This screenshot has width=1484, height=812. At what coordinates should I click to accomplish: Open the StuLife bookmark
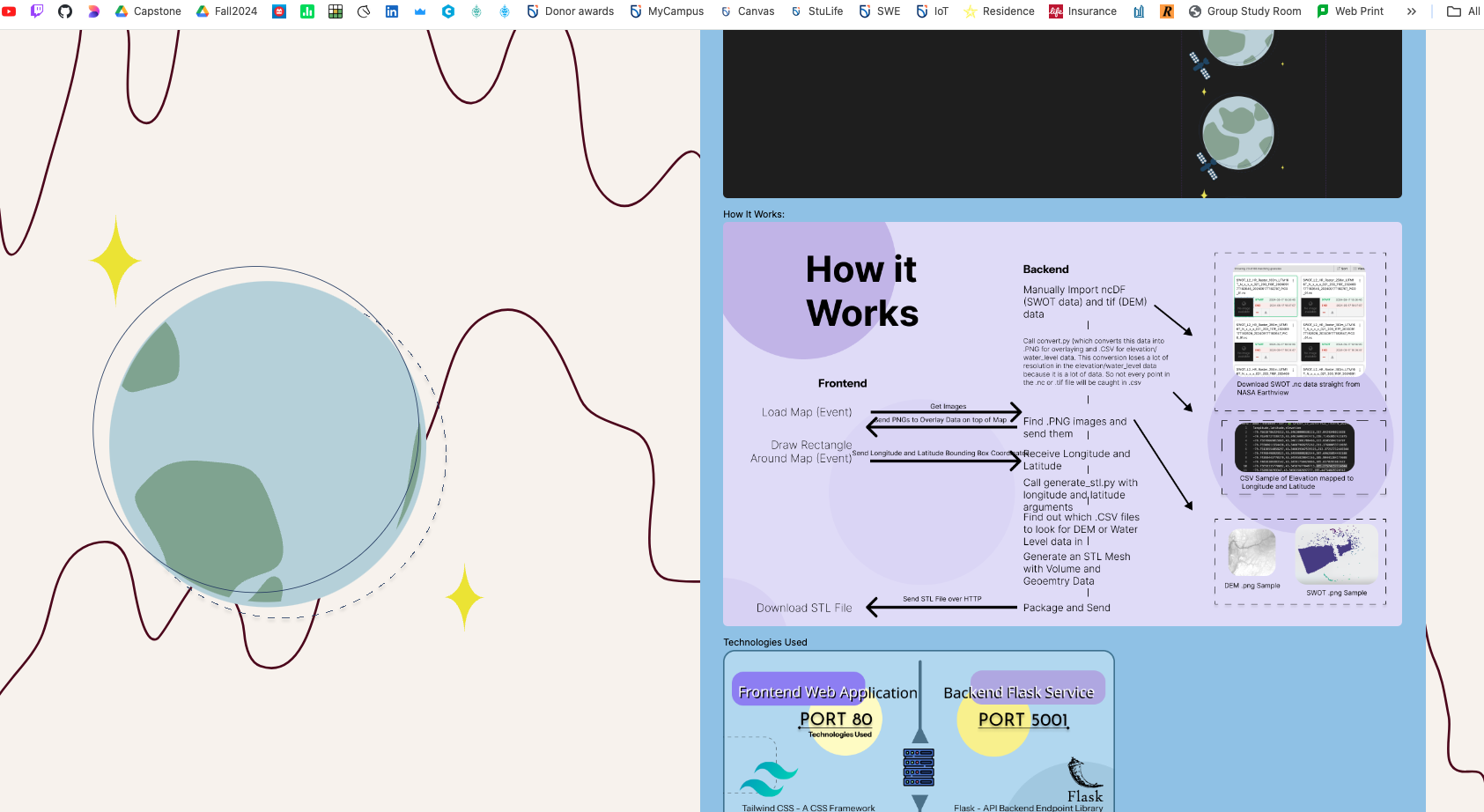coord(816,11)
